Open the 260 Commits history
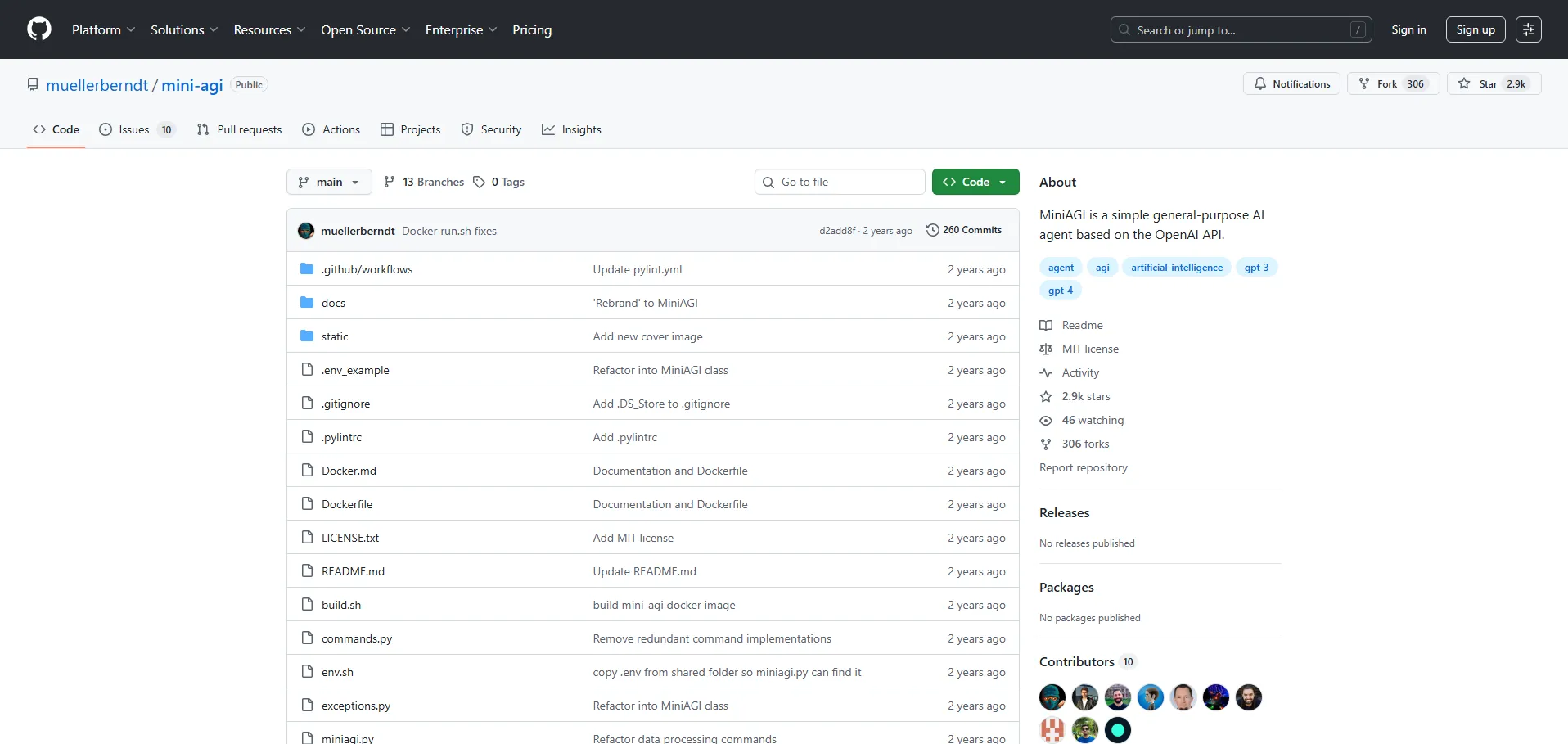Image resolution: width=1568 pixels, height=744 pixels. [964, 230]
